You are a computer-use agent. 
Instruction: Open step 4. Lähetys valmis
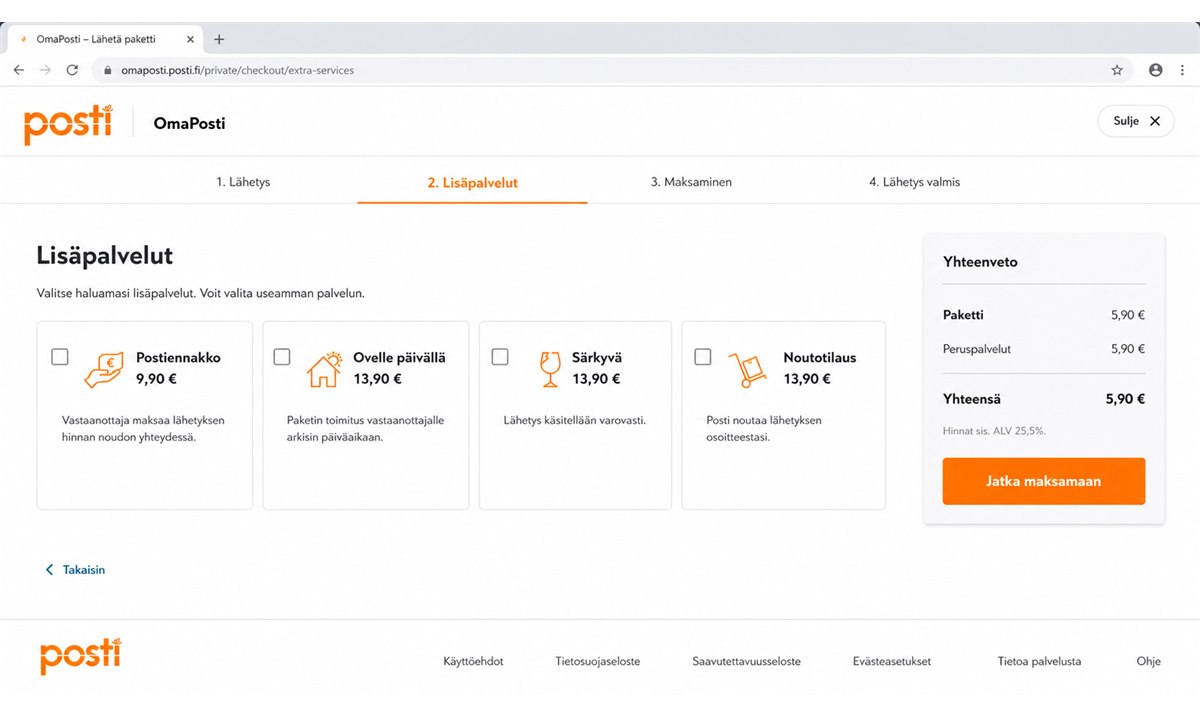click(914, 182)
